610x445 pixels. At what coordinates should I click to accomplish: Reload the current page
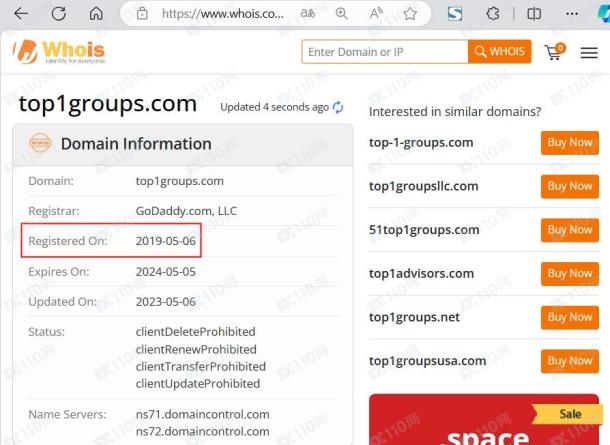point(59,14)
